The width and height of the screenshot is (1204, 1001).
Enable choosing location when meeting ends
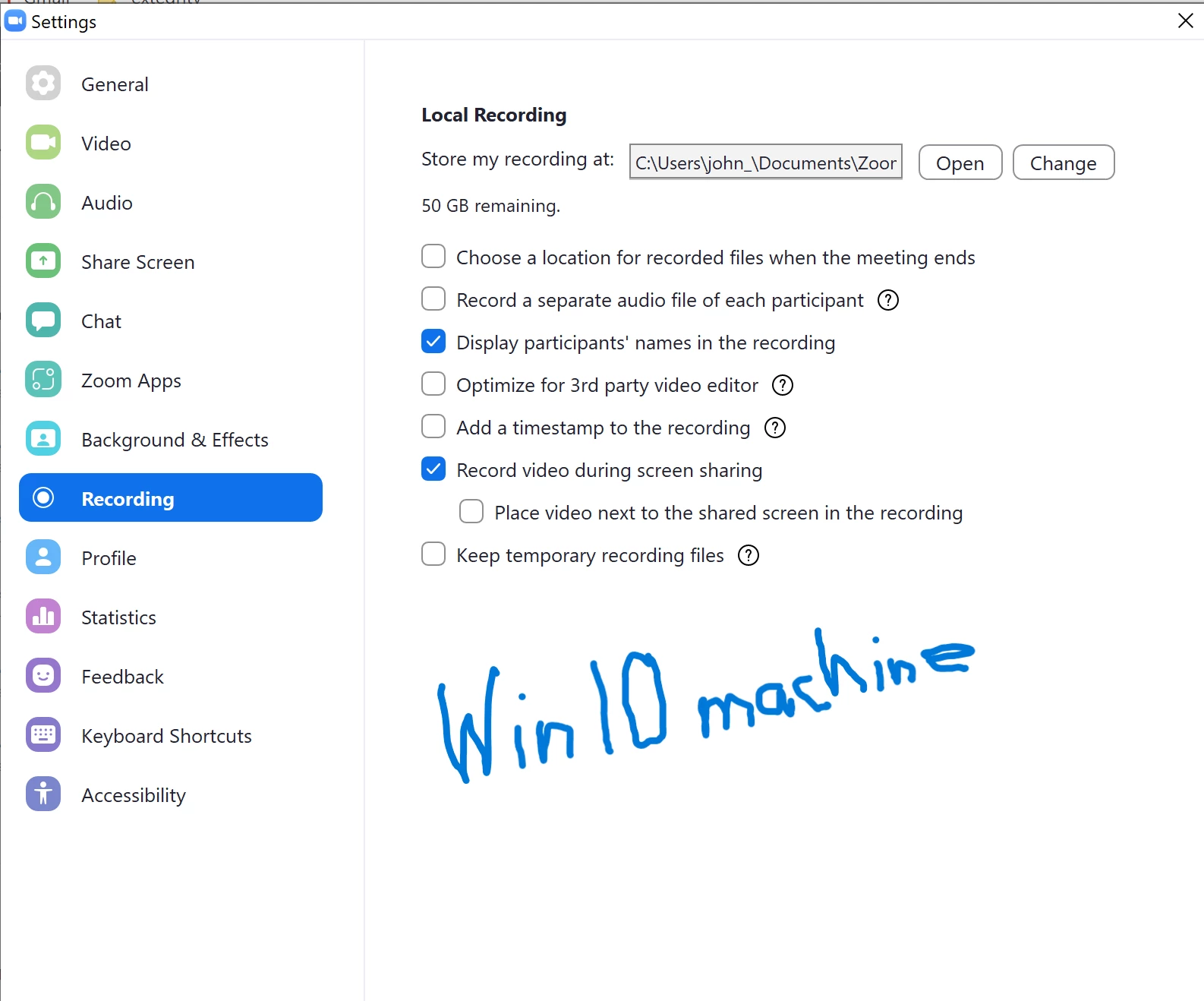point(433,257)
